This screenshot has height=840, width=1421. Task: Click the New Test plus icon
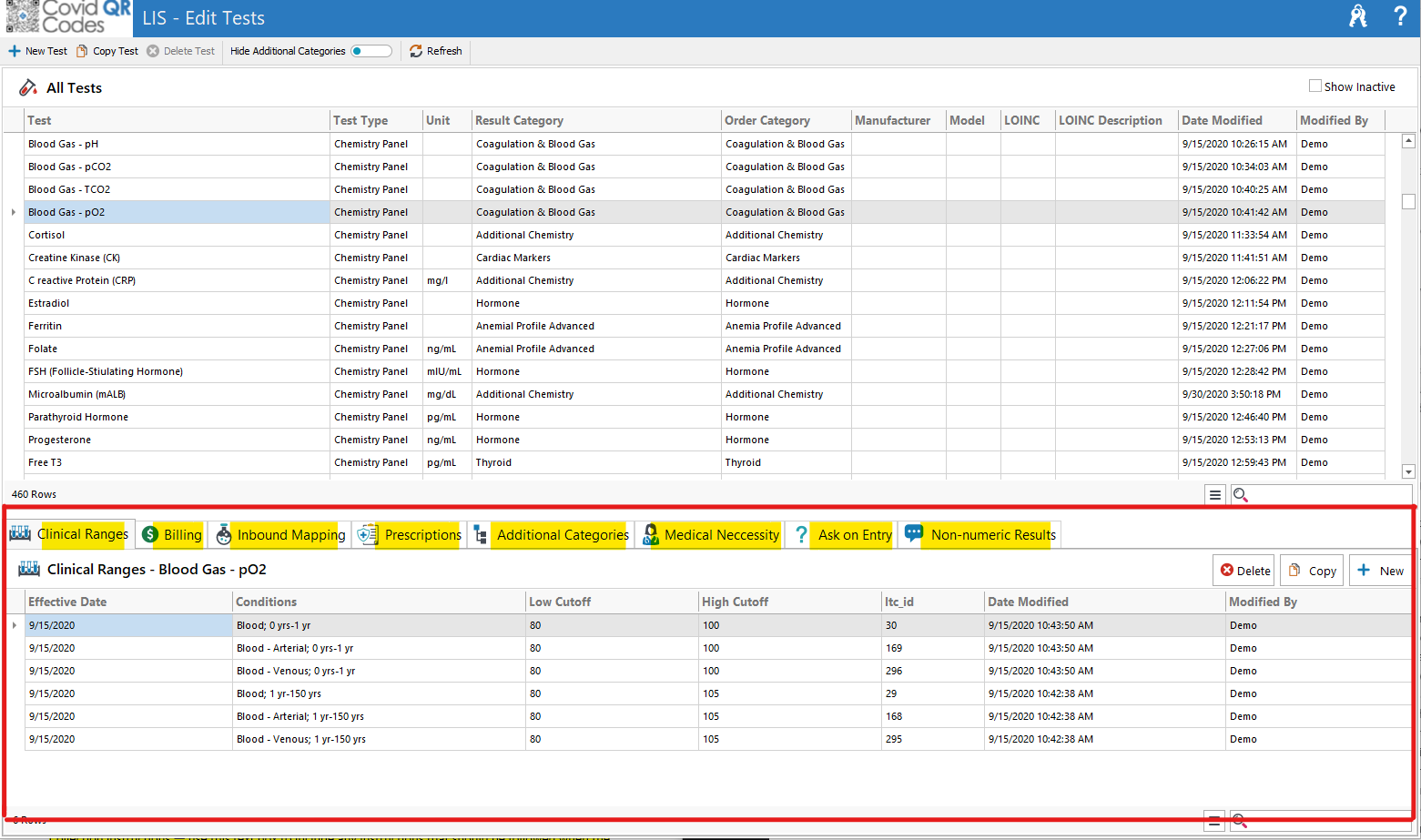(x=14, y=51)
